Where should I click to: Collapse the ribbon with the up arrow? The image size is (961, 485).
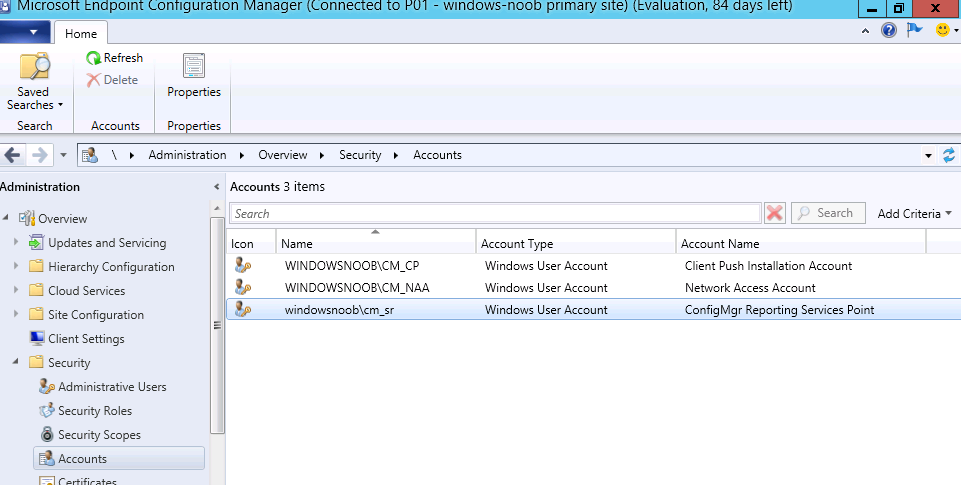coord(865,31)
